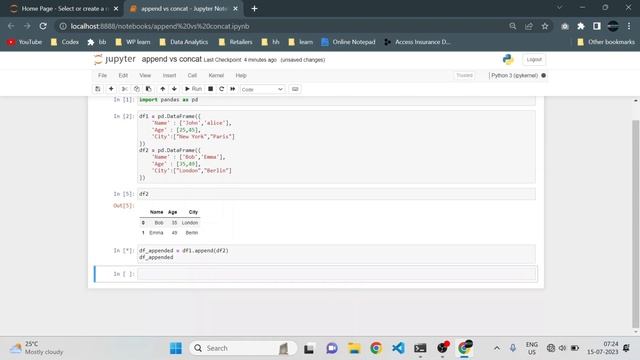Click the DataFrame definitions cell
This screenshot has width=640, height=360.
[x=336, y=147]
